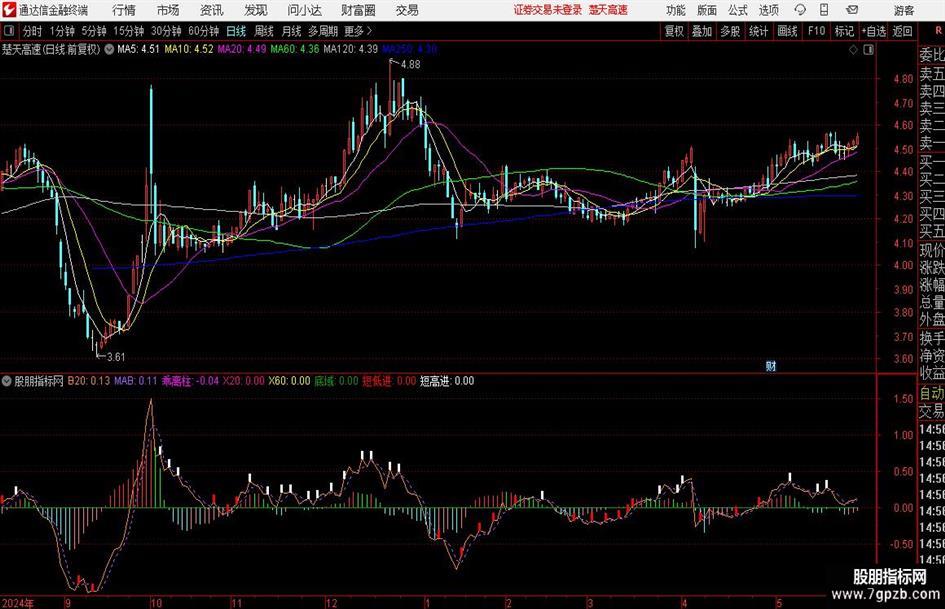Open the 功能 menu
The height and width of the screenshot is (609, 945).
676,10
